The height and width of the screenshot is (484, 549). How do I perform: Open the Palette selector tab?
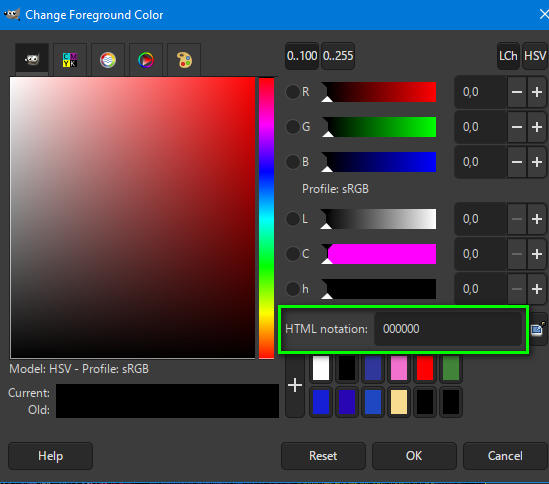pyautogui.click(x=184, y=59)
